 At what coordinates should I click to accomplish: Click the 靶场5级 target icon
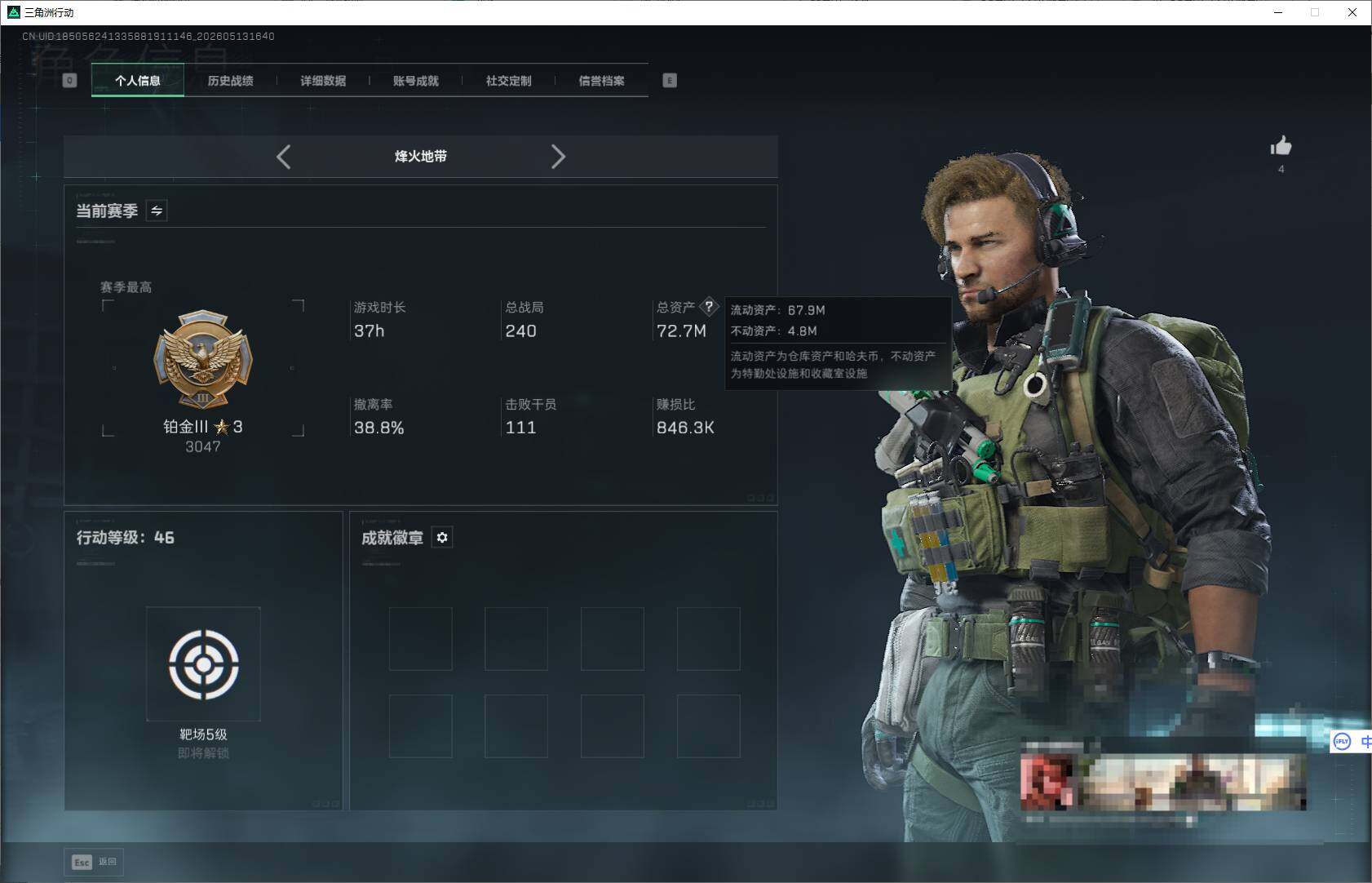coord(203,663)
